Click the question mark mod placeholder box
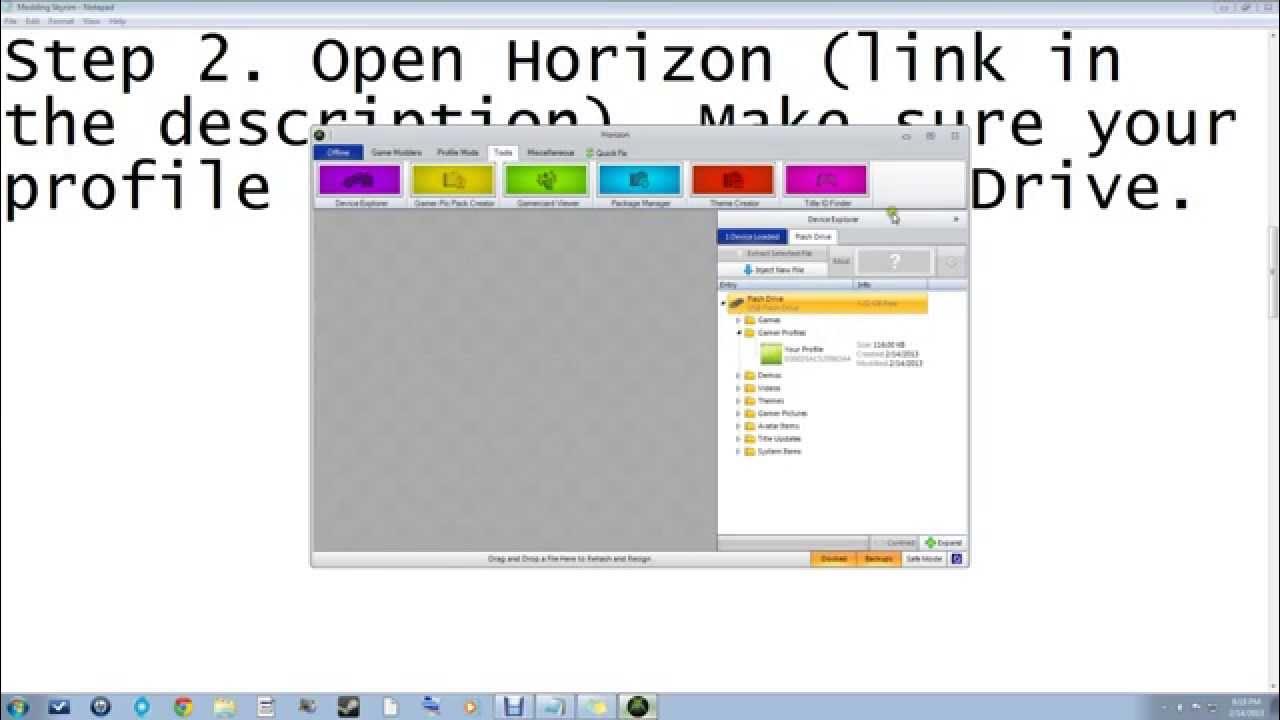Screen dimensions: 1280x720 pyautogui.click(x=895, y=262)
